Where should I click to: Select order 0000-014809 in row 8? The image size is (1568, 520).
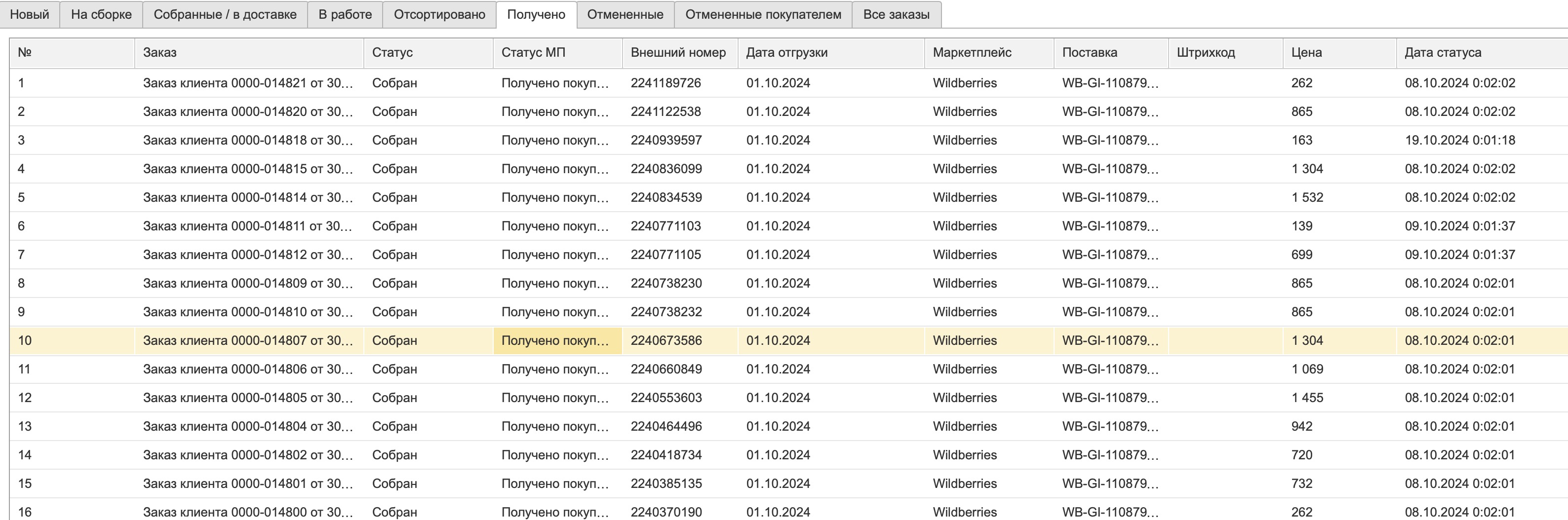click(x=249, y=283)
